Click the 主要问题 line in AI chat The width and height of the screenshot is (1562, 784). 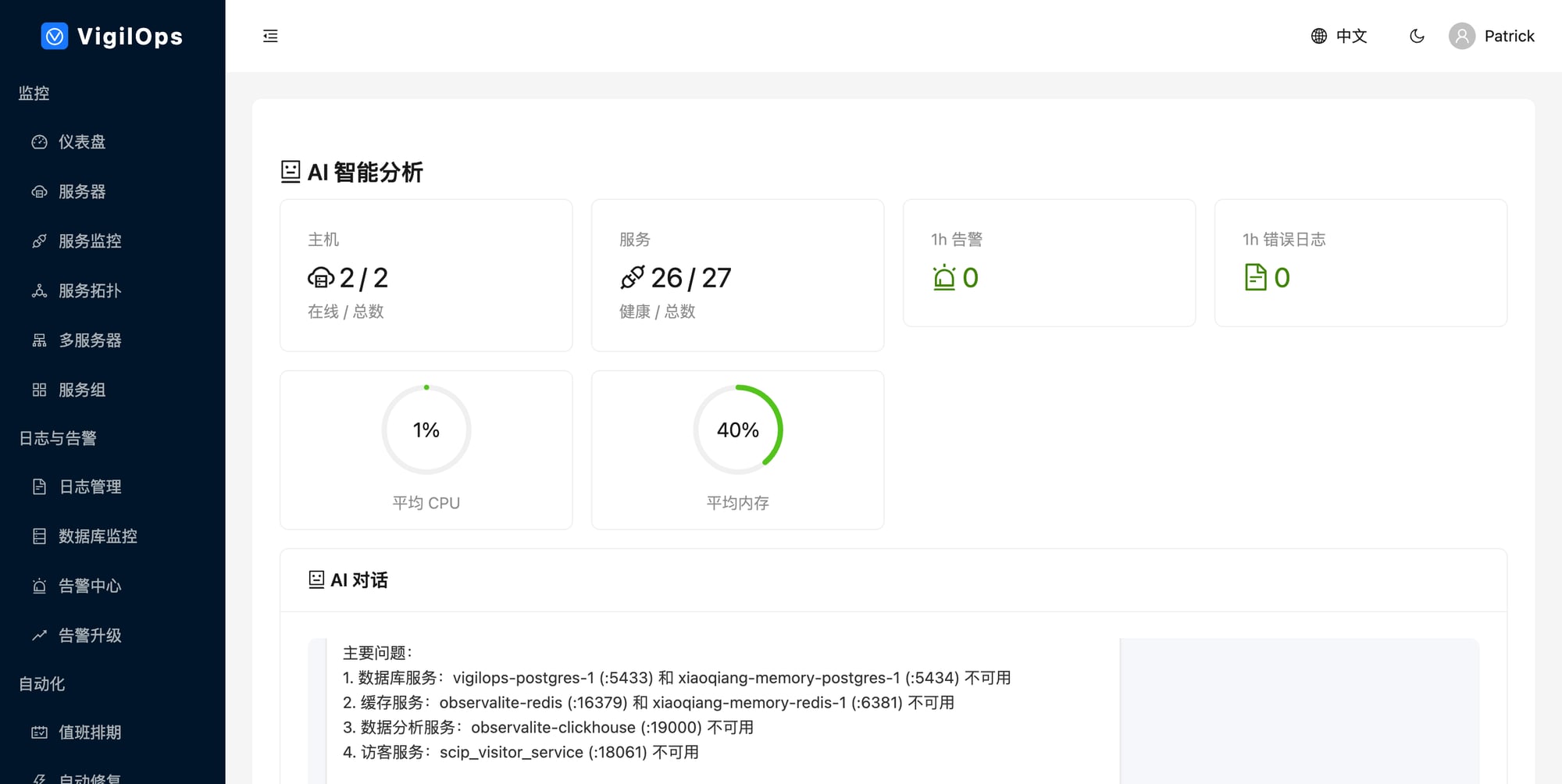(378, 653)
